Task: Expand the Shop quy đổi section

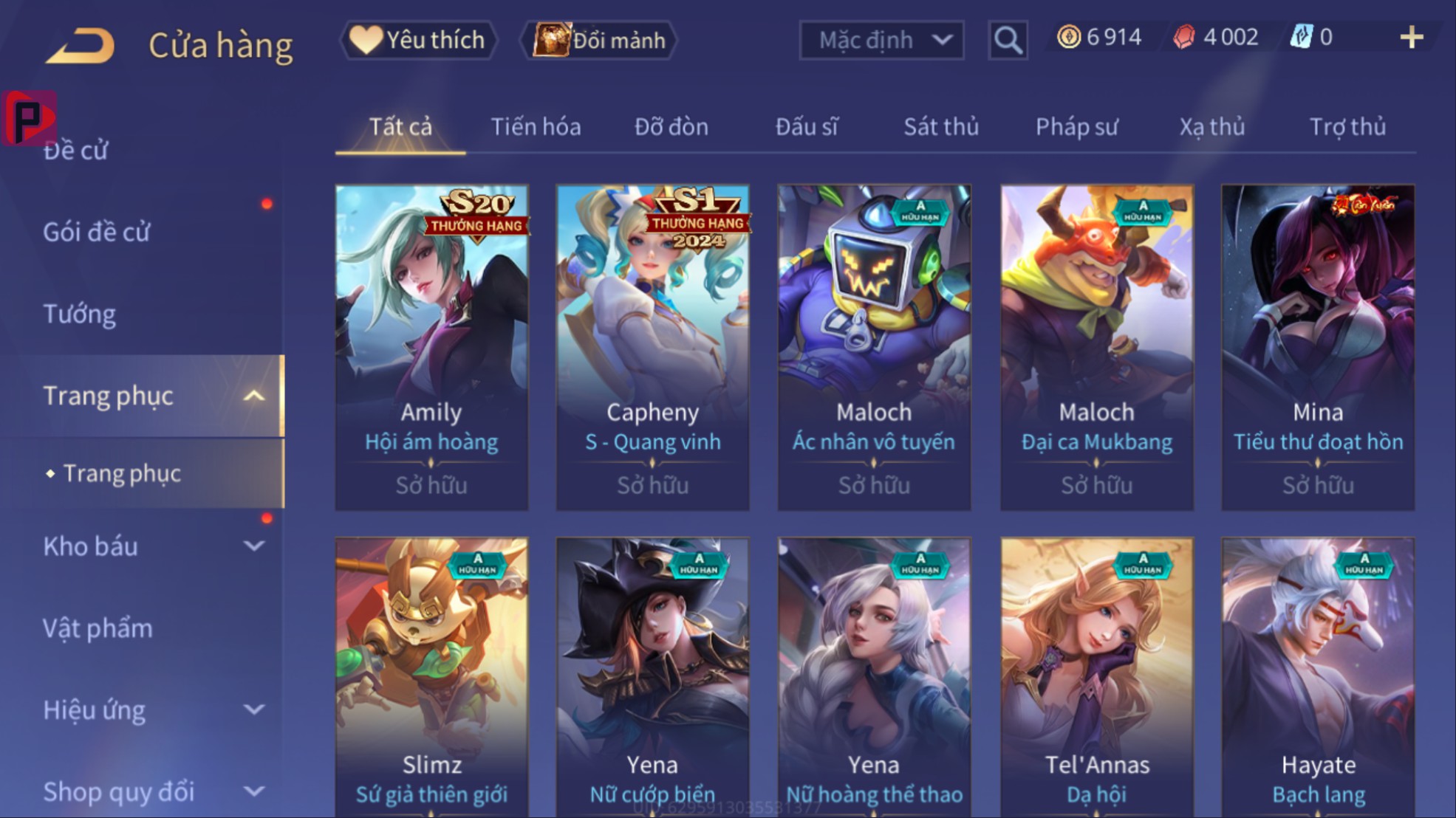Action: pyautogui.click(x=254, y=791)
